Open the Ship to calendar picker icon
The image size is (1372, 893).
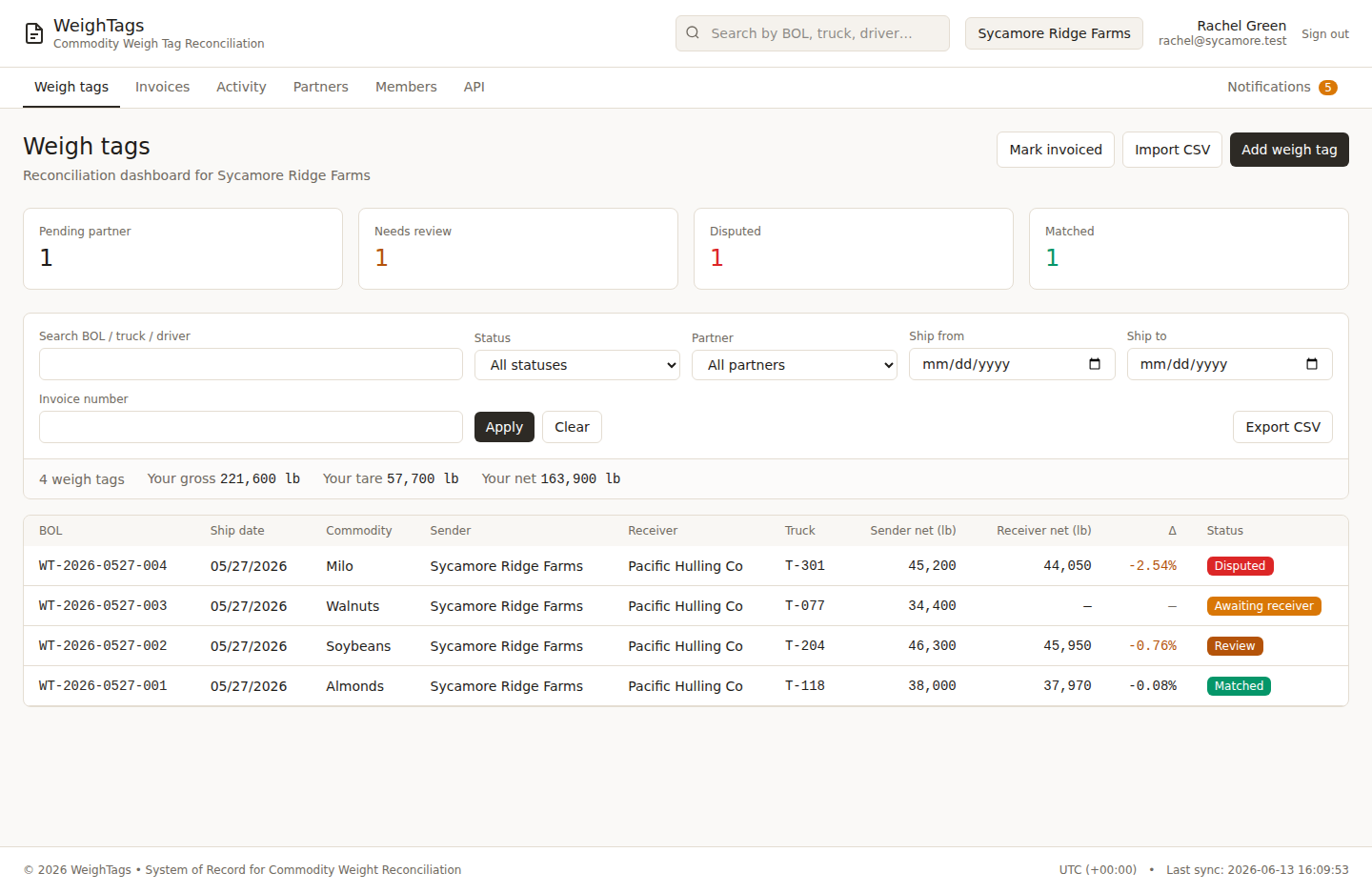[1312, 364]
